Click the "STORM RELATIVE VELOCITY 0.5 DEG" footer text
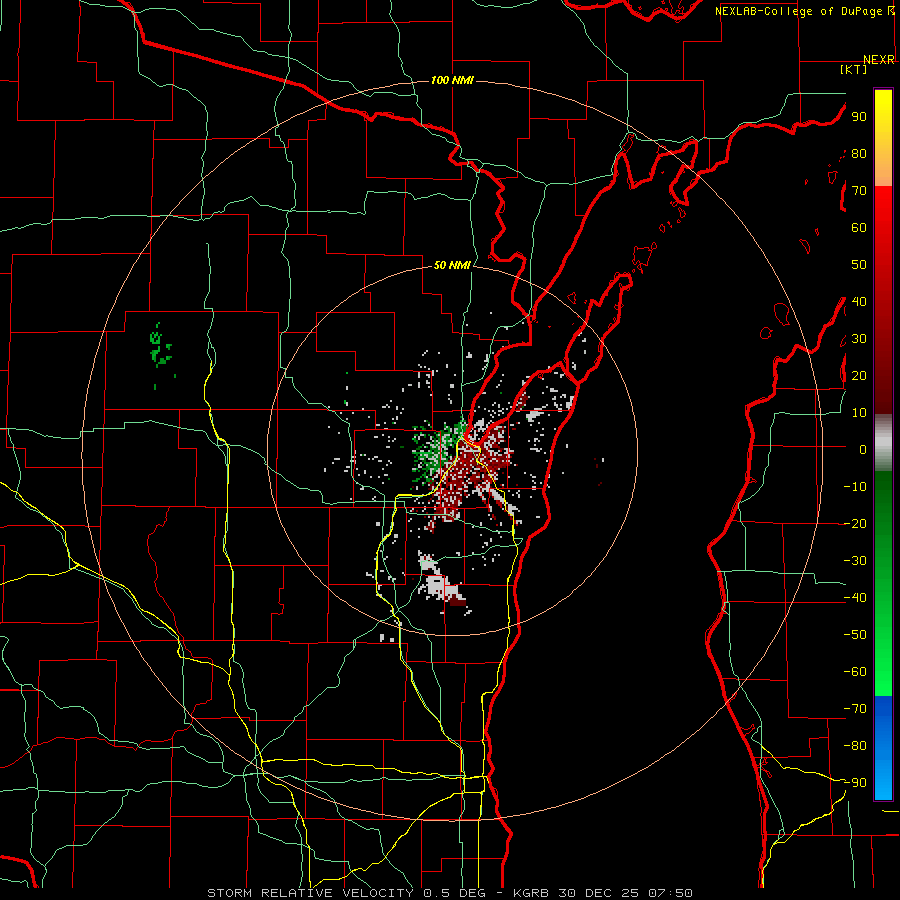The image size is (900, 900). pos(346,893)
